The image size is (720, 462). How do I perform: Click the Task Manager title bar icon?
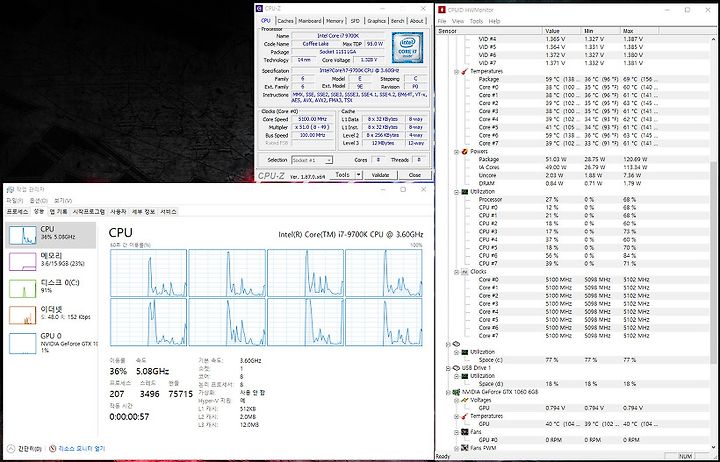tap(11, 189)
